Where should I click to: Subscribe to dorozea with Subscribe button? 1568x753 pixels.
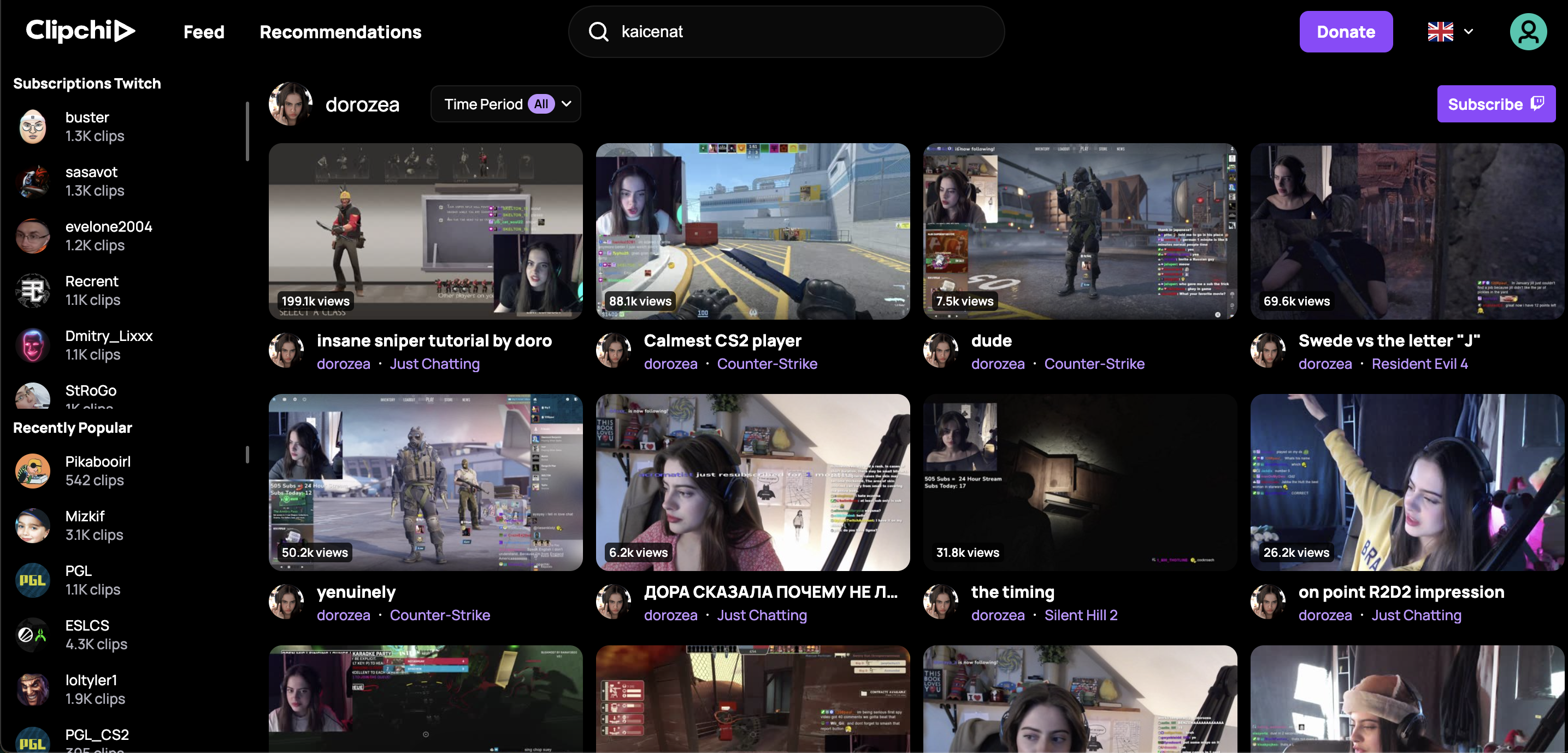tap(1496, 104)
